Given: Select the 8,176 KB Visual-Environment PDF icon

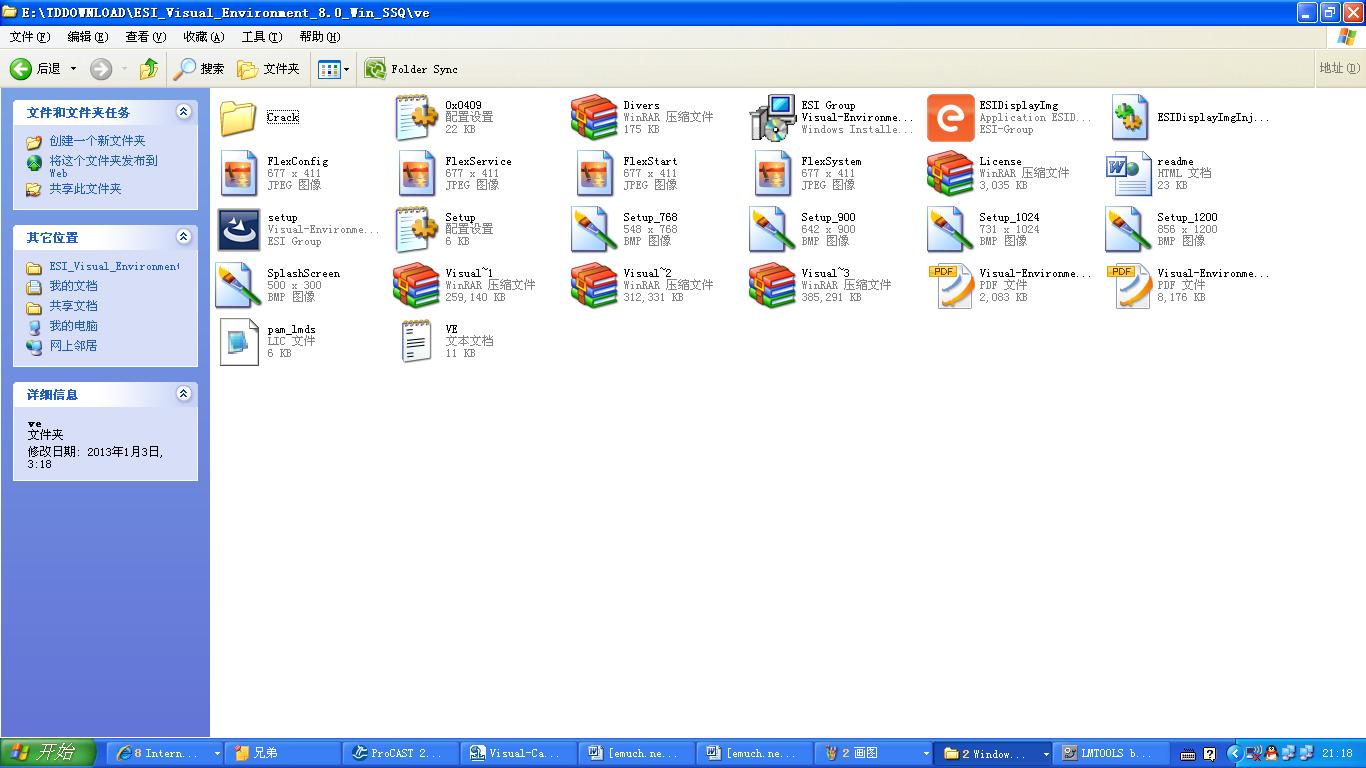Looking at the screenshot, I should pos(1128,286).
